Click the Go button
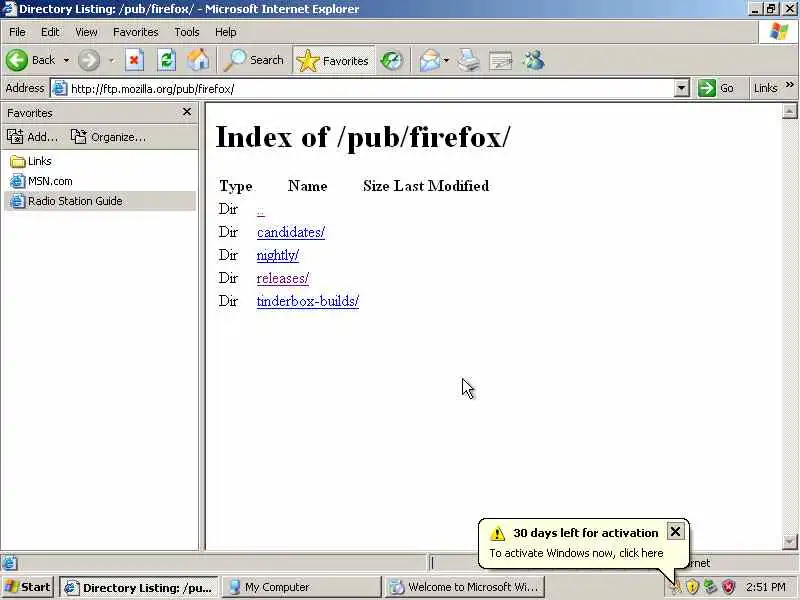The image size is (800, 600). (716, 88)
